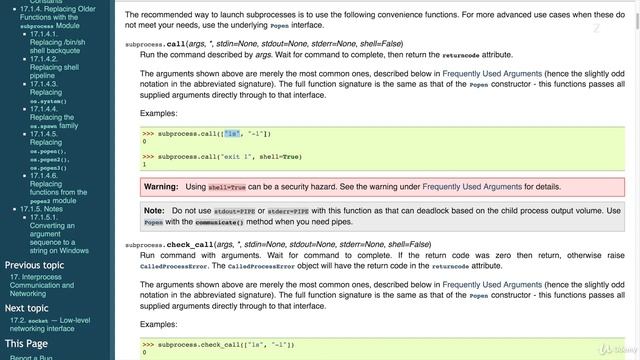The width and height of the screenshot is (640, 360).
Task: Go to next topic 17.2 socket
Action: coord(50,324)
